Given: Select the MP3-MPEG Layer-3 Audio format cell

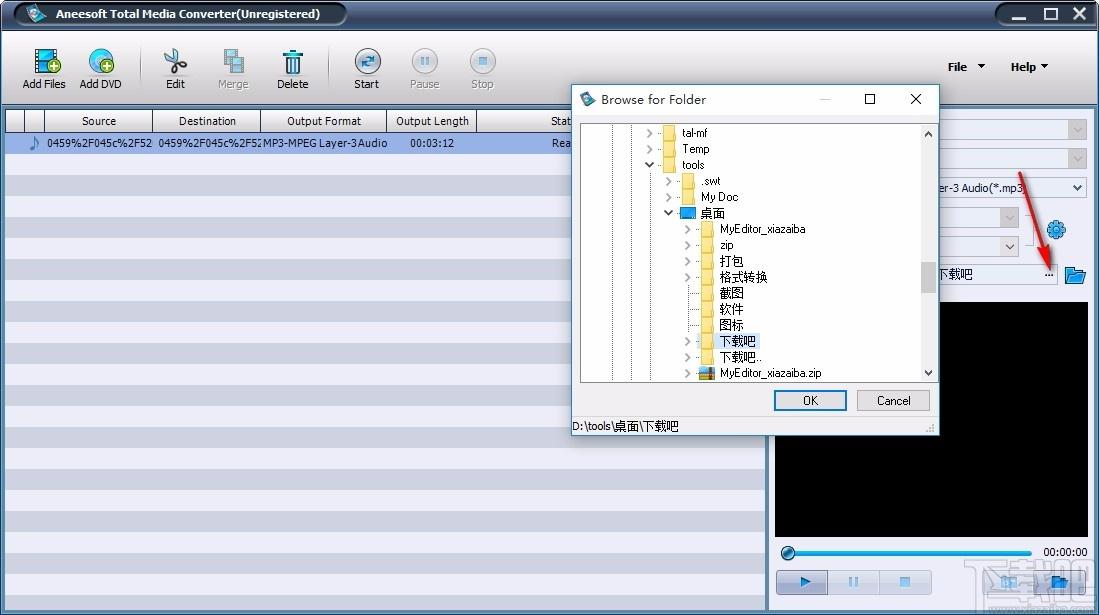Looking at the screenshot, I should coord(325,143).
